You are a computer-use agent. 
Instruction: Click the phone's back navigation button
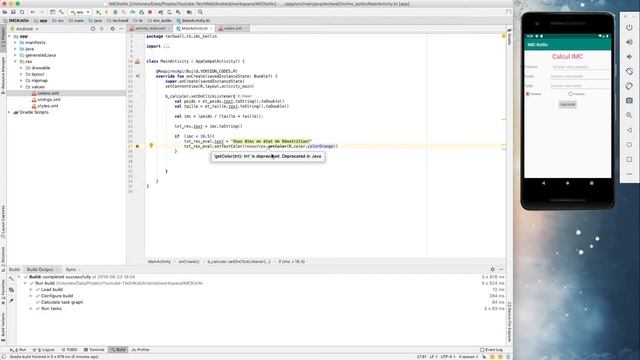(543, 183)
